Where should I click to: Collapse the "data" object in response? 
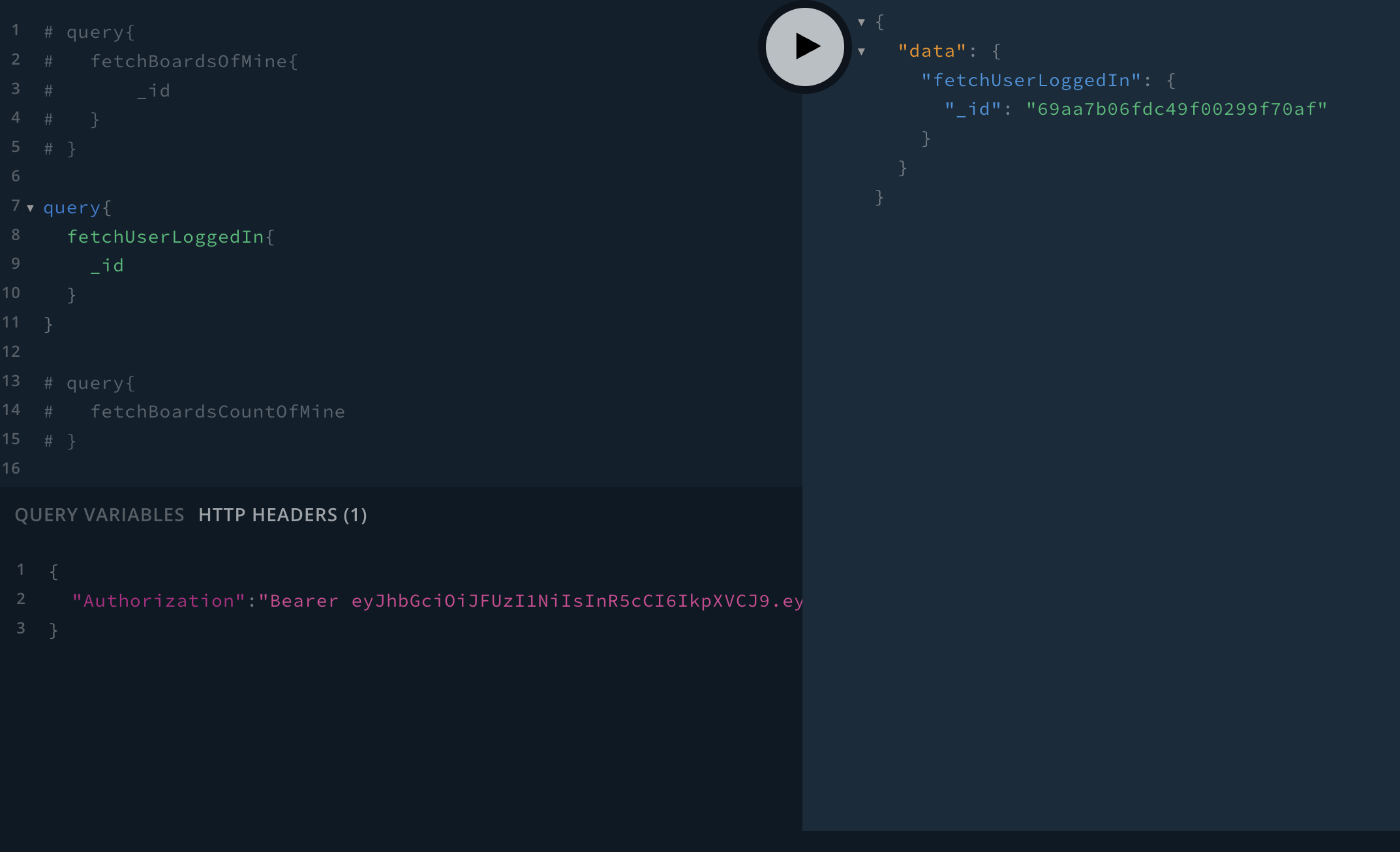(861, 52)
